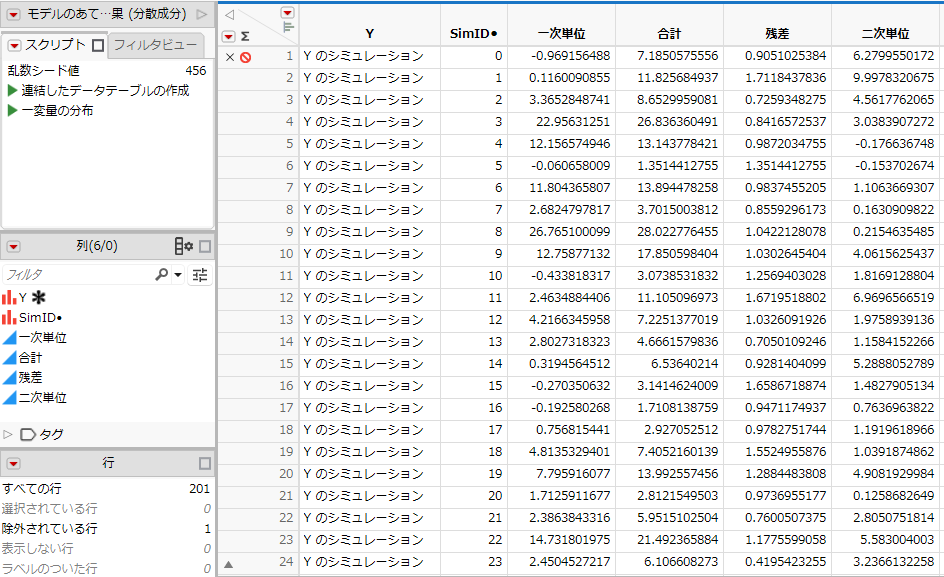Select SimID column in the column list
The height and width of the screenshot is (577, 944).
[40, 317]
